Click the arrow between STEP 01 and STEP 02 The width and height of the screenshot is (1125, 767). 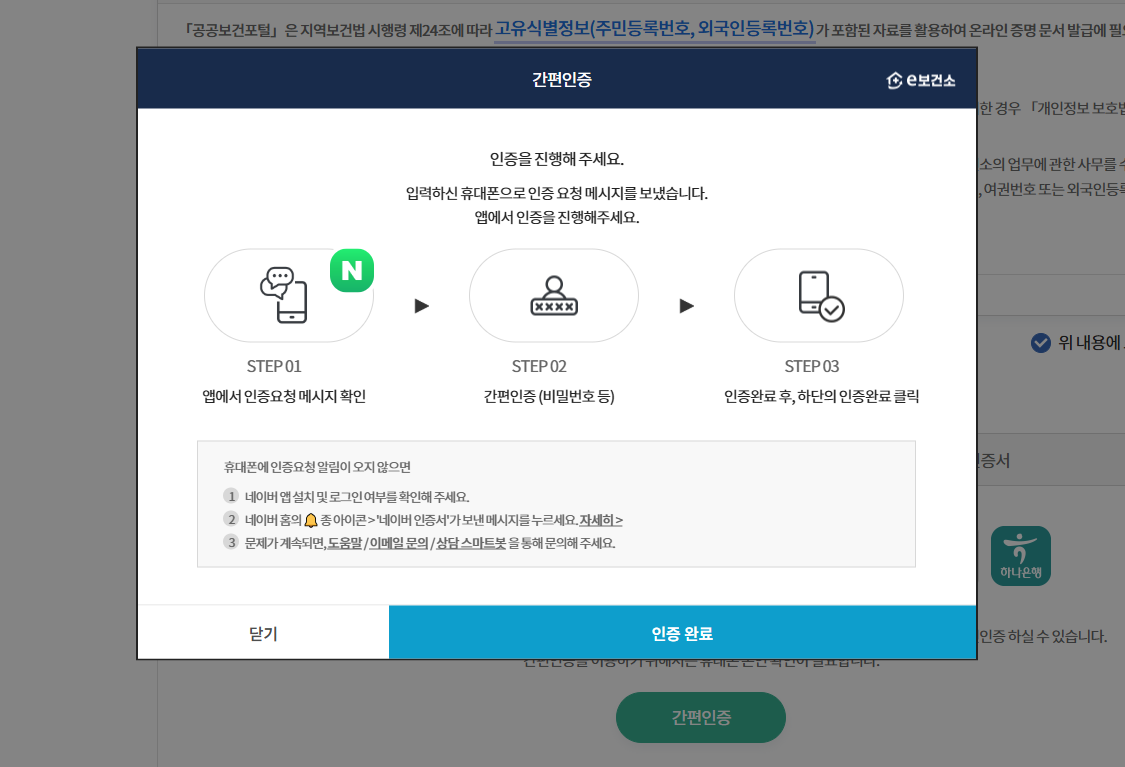(x=421, y=308)
